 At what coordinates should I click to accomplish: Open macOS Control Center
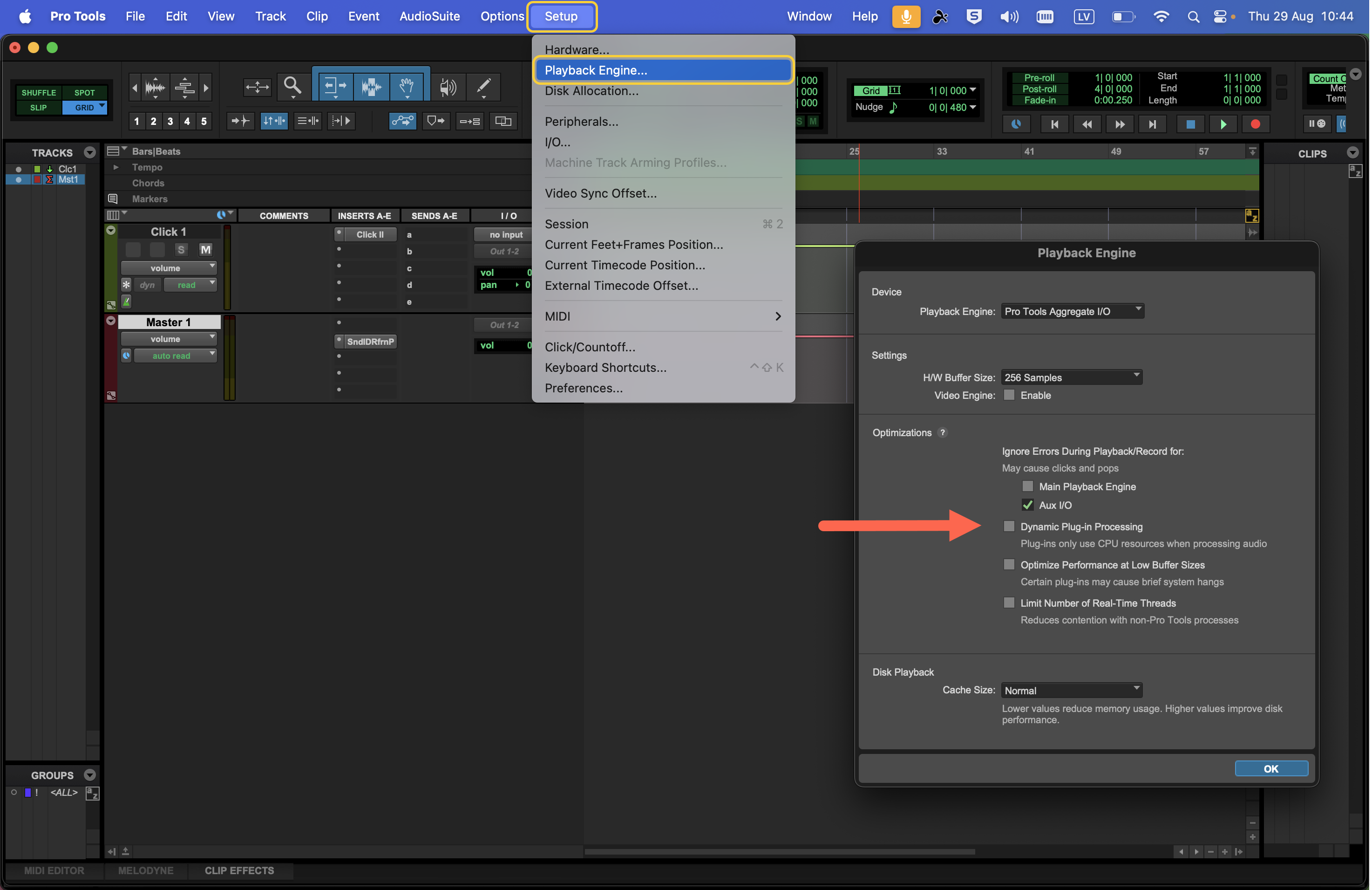pyautogui.click(x=1219, y=16)
